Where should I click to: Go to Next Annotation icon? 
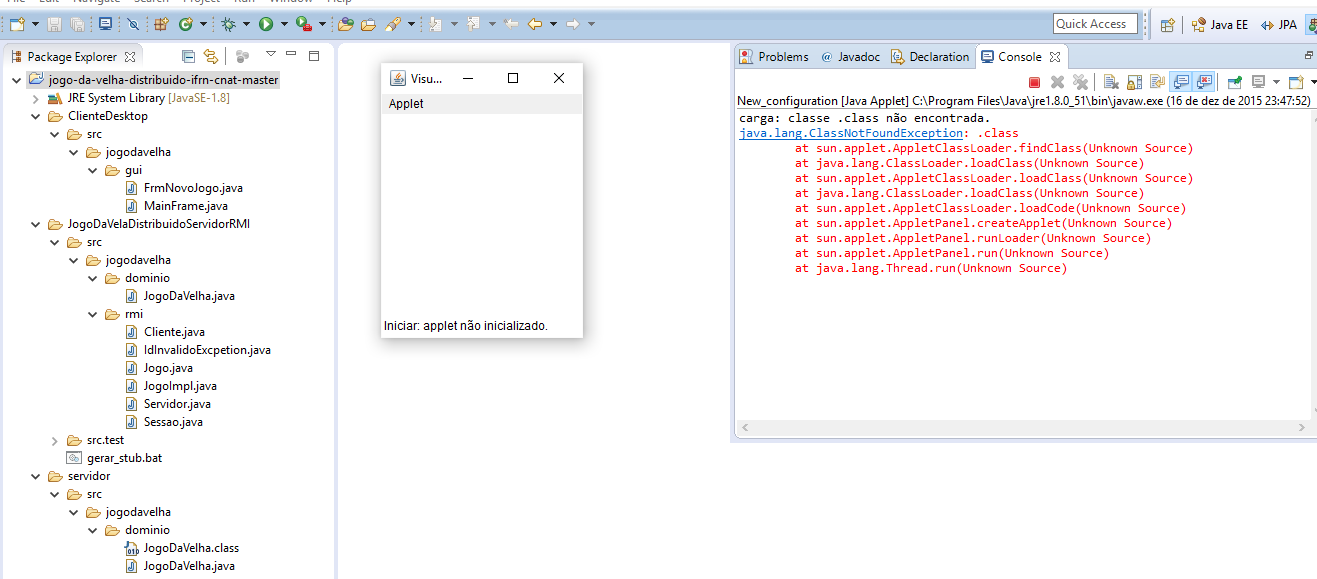[x=434, y=24]
